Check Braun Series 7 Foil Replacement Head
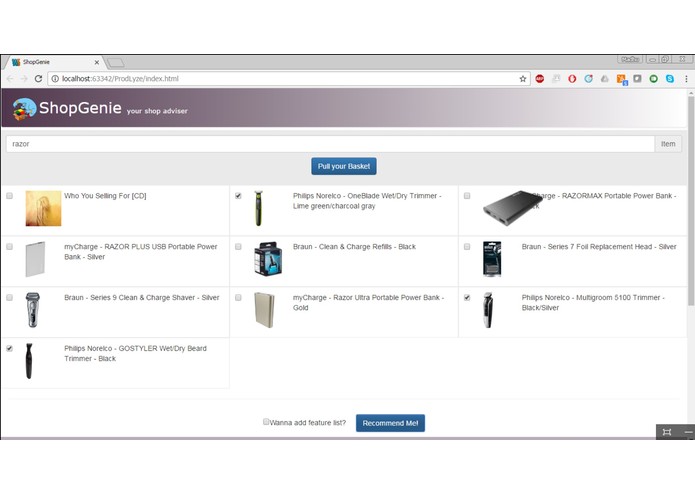Screen dimensions: 695x494 click(x=467, y=247)
